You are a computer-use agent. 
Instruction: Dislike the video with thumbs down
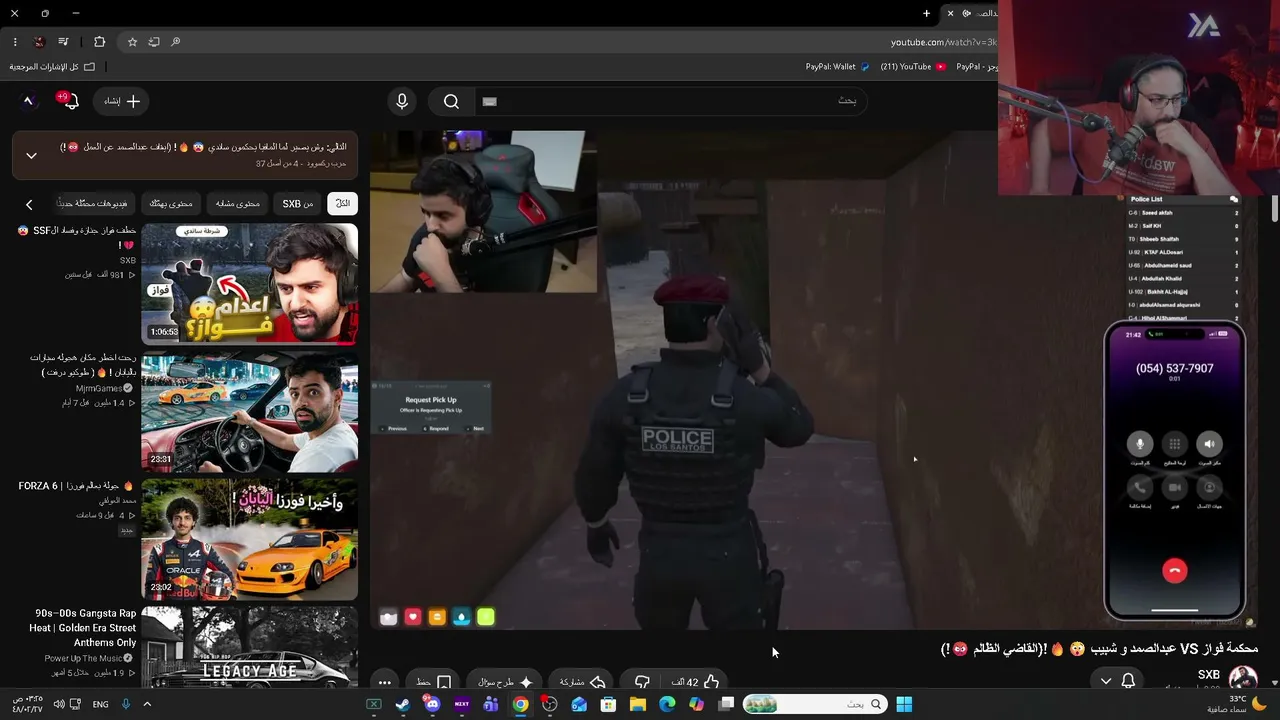pos(642,682)
